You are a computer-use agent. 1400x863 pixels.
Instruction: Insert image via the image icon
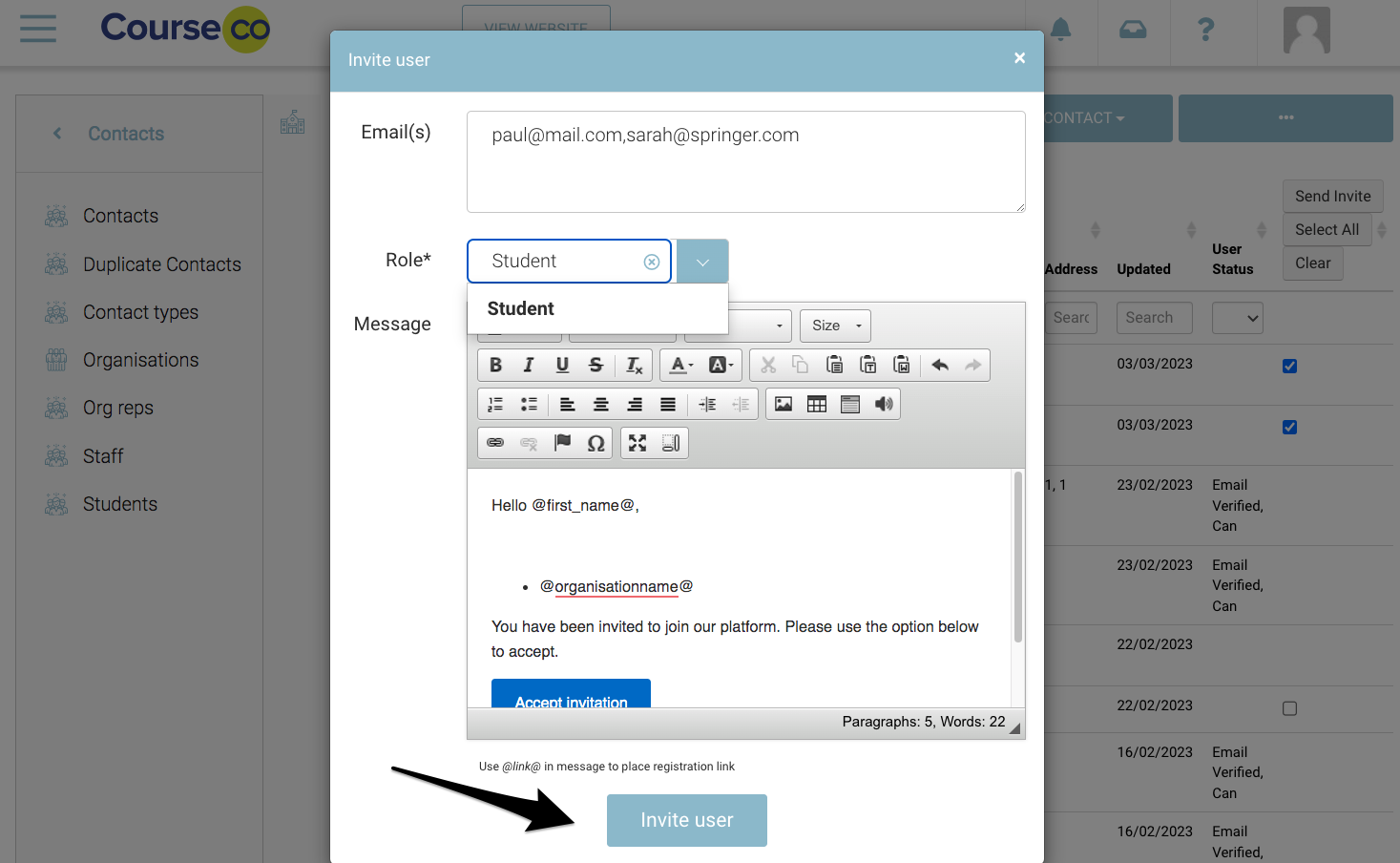coord(784,404)
